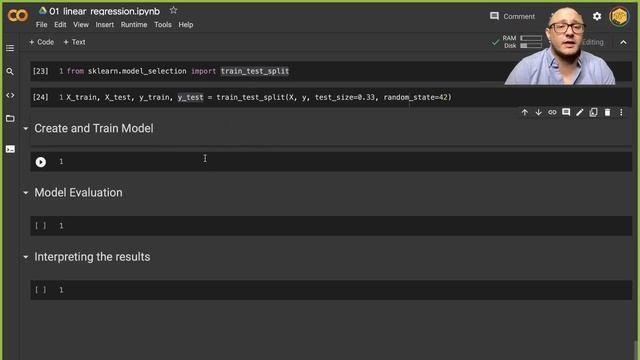This screenshot has height=360, width=640.
Task: Run the empty cell under Create and Train Model
Action: tap(40, 162)
